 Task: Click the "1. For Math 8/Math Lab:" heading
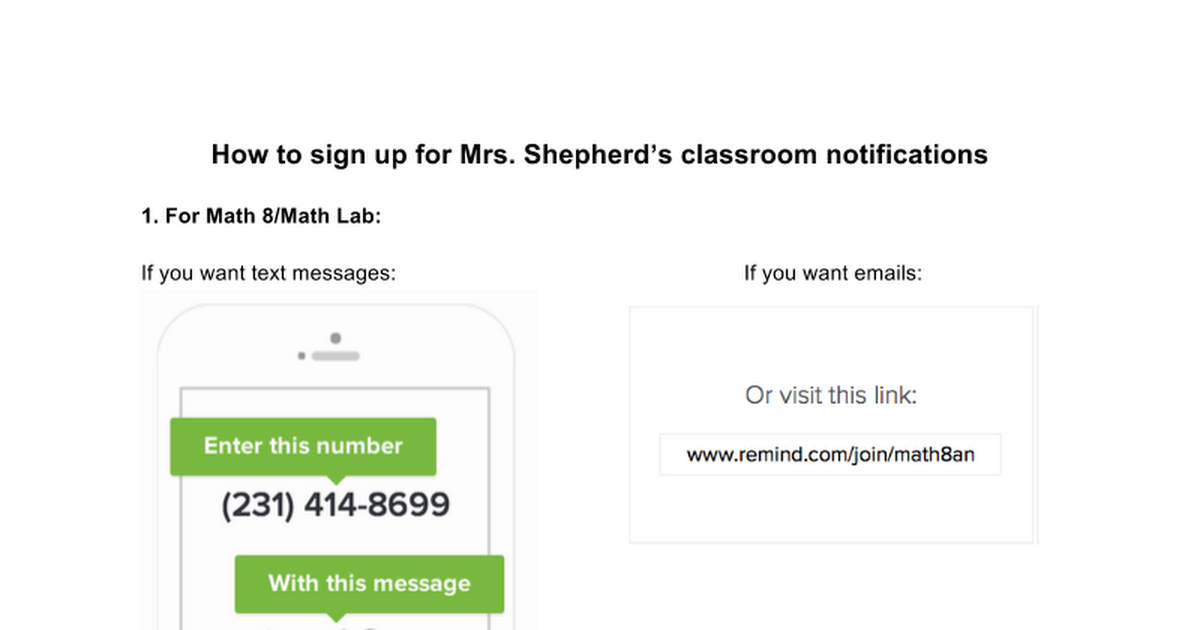tap(262, 216)
